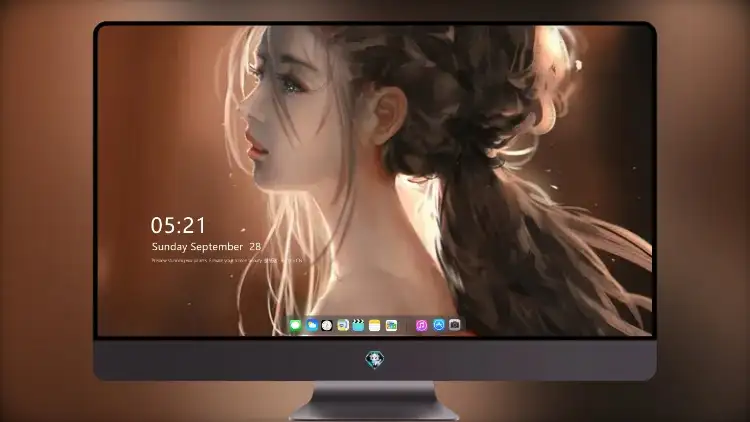
Task: Launch the pink iTunes music app
Action: click(421, 325)
